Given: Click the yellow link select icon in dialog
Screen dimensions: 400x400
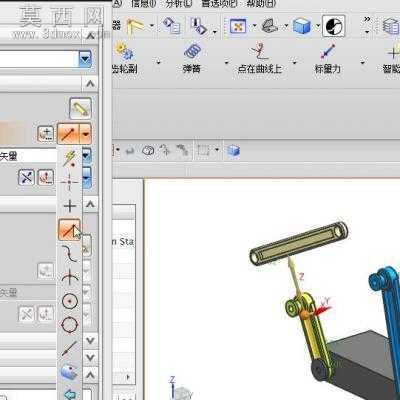Looking at the screenshot, I should tap(80, 108).
